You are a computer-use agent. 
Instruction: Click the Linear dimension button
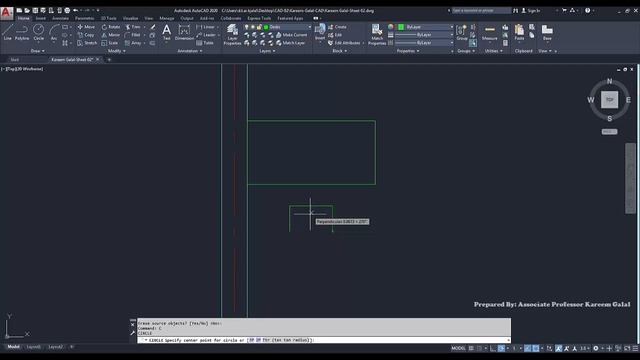pyautogui.click(x=206, y=27)
